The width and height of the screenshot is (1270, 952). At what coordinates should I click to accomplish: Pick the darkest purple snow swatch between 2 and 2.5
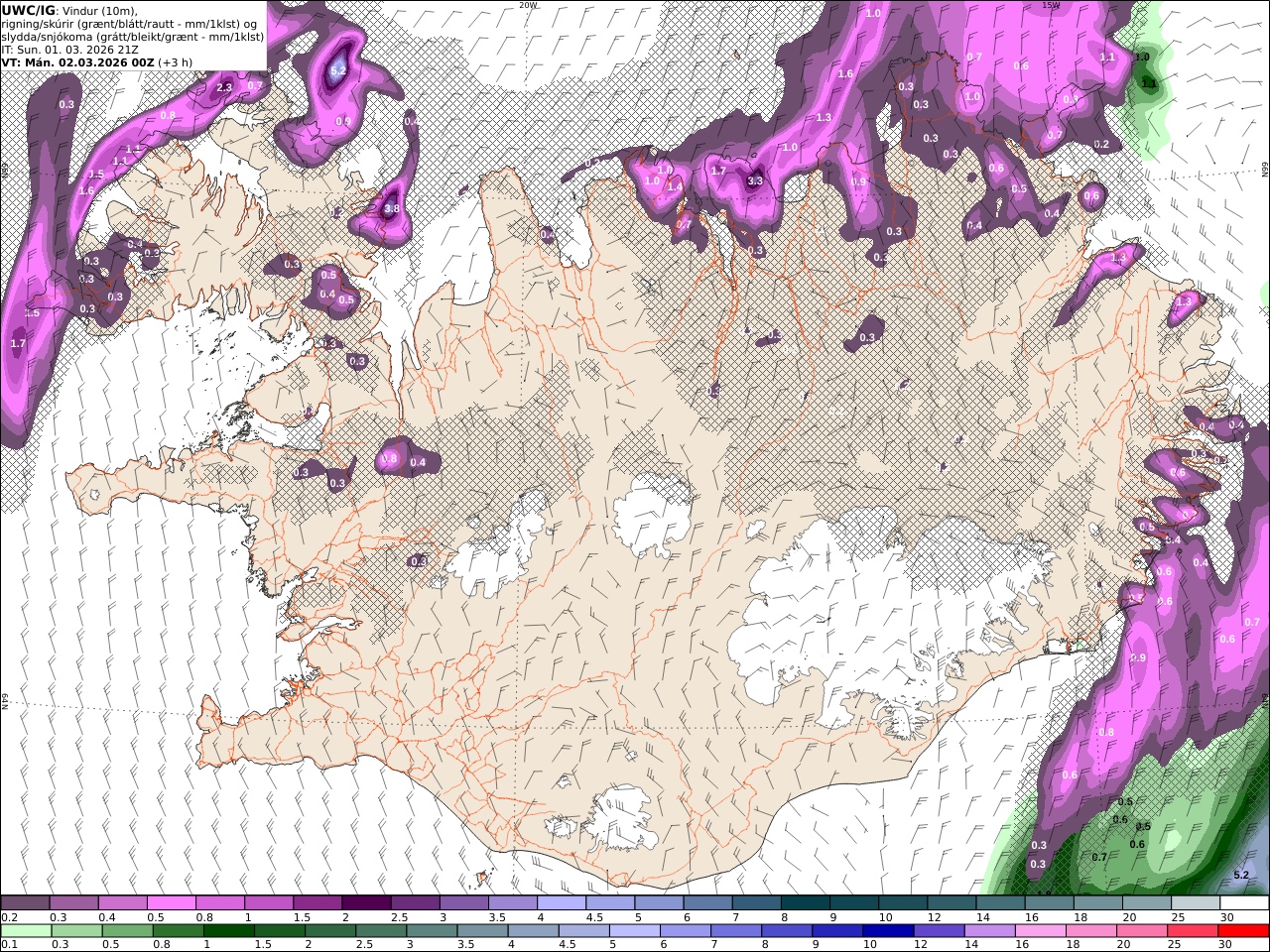point(366,903)
